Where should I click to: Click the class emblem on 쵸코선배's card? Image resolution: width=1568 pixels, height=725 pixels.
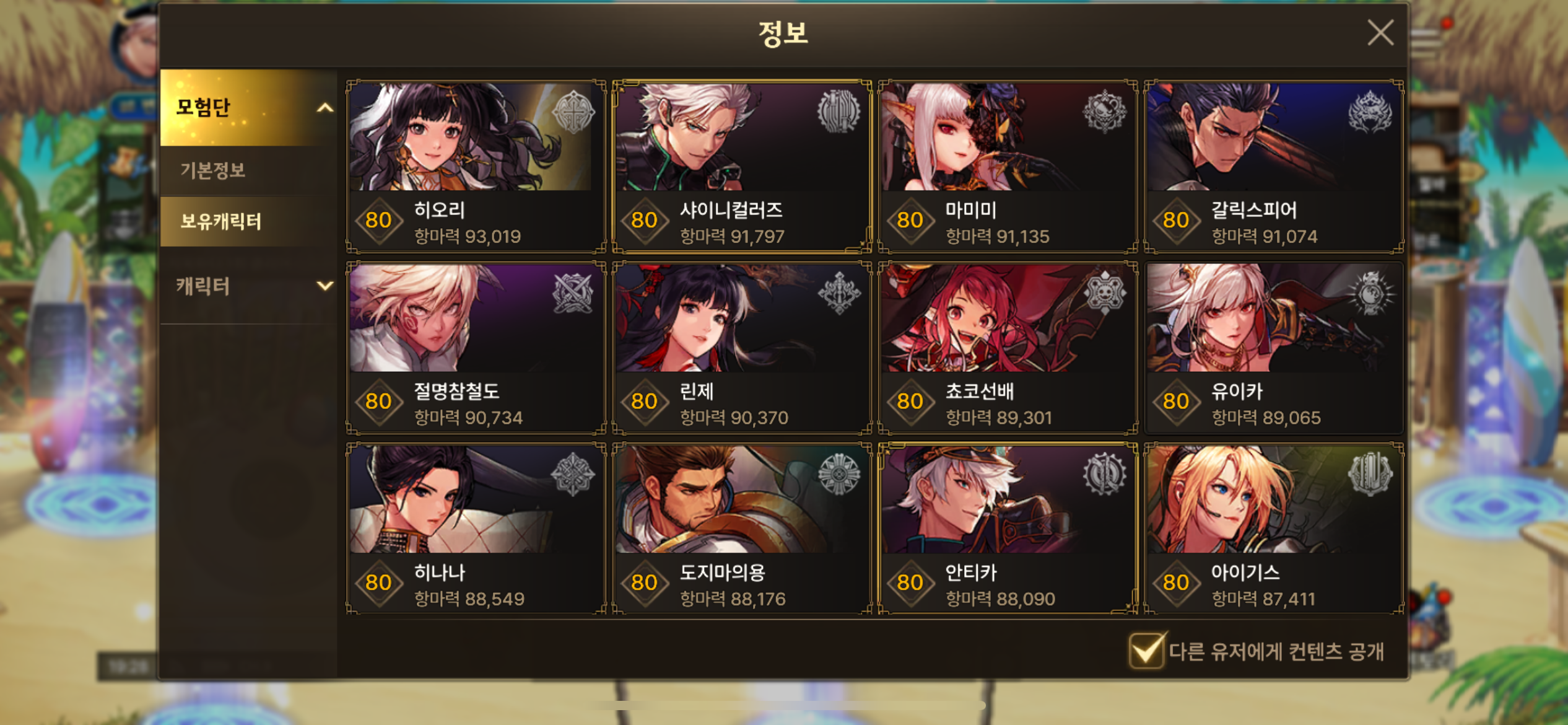click(x=1104, y=293)
